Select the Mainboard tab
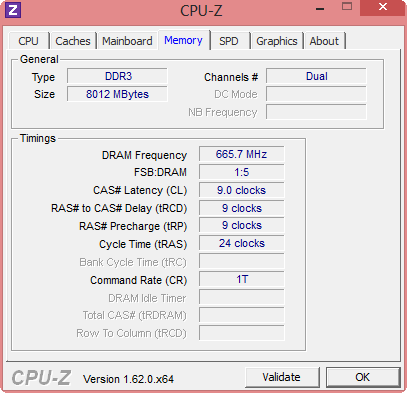 (127, 41)
